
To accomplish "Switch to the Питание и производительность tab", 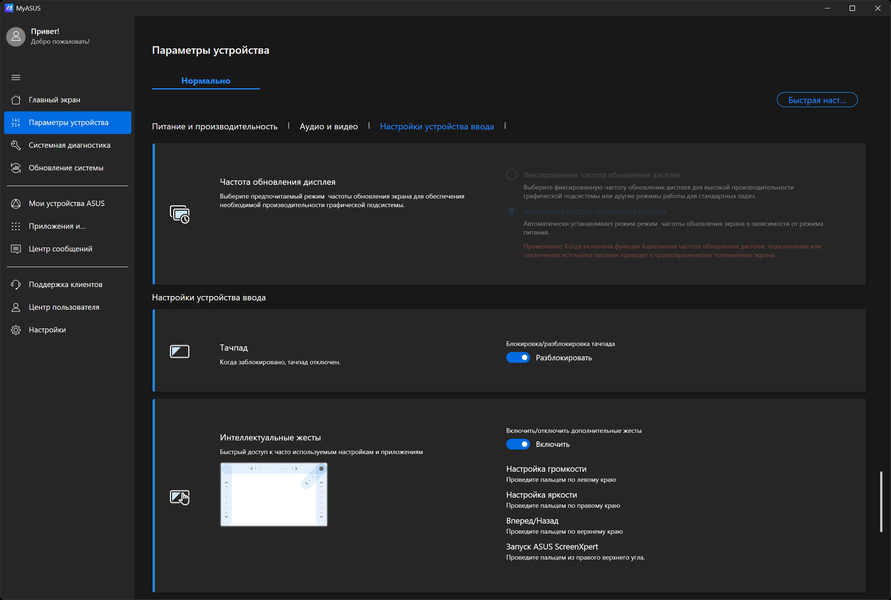I will (214, 127).
